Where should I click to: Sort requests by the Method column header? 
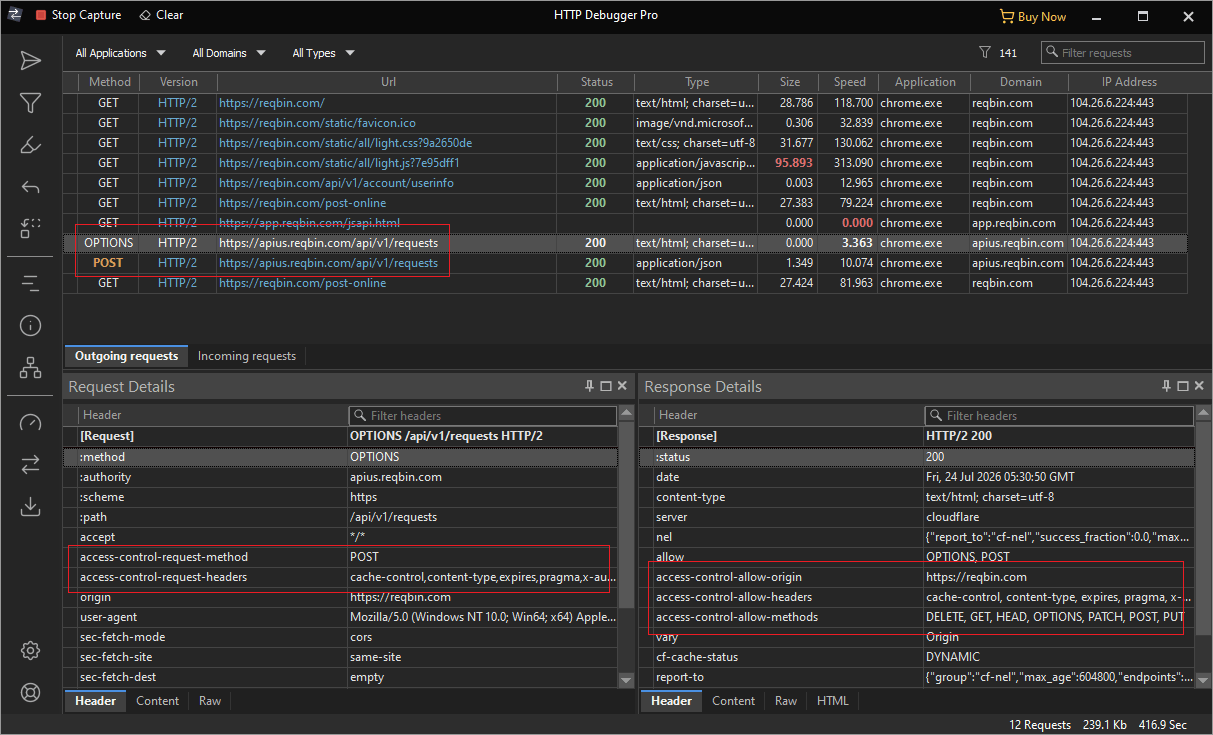[x=109, y=82]
